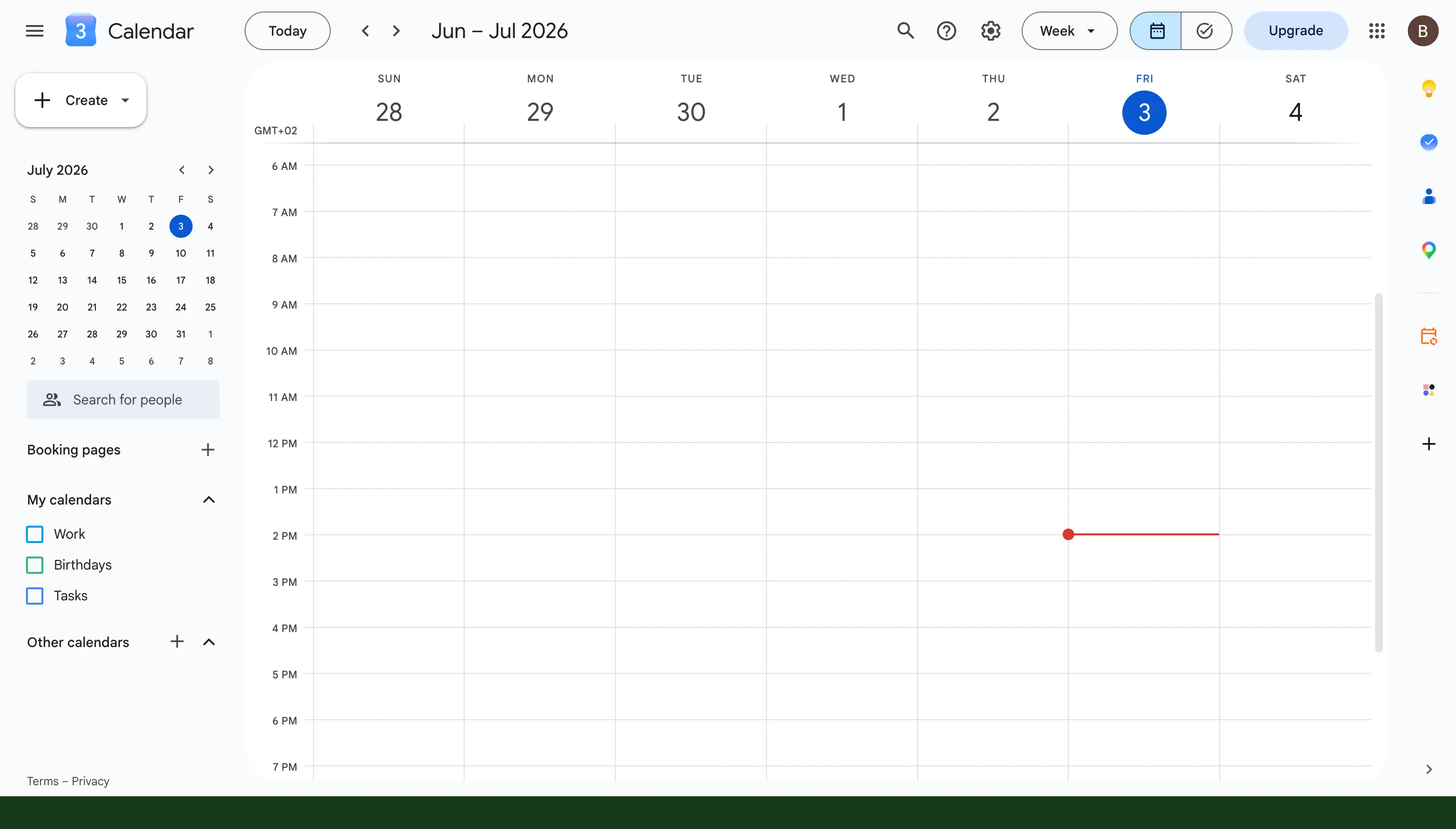Get add-ons with the plus icon
This screenshot has width=1456, height=829.
(1429, 443)
